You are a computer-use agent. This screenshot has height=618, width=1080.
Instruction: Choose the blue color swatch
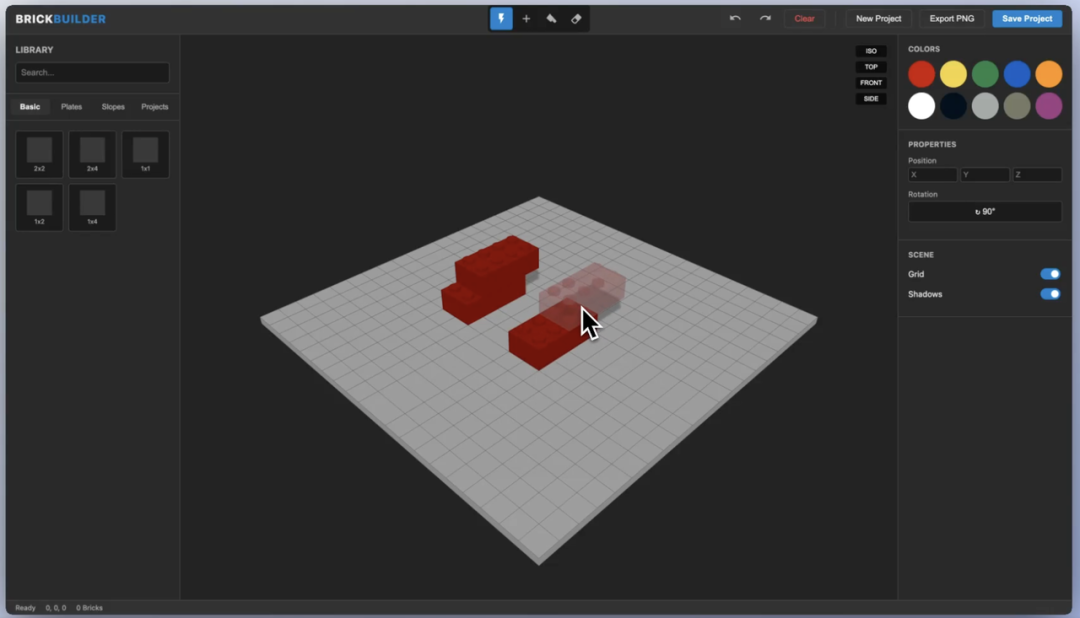point(1017,74)
